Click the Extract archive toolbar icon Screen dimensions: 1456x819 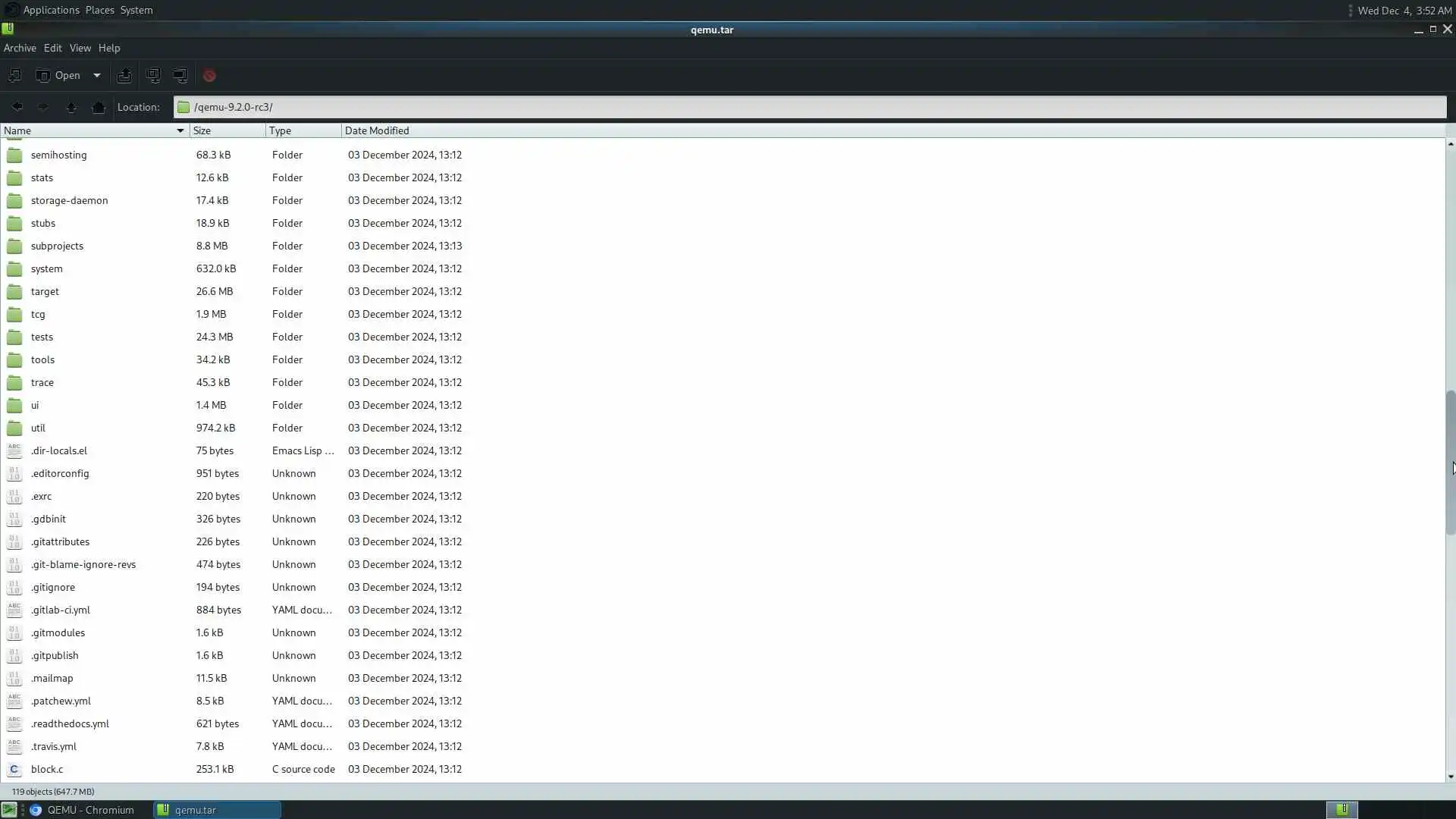(x=124, y=75)
